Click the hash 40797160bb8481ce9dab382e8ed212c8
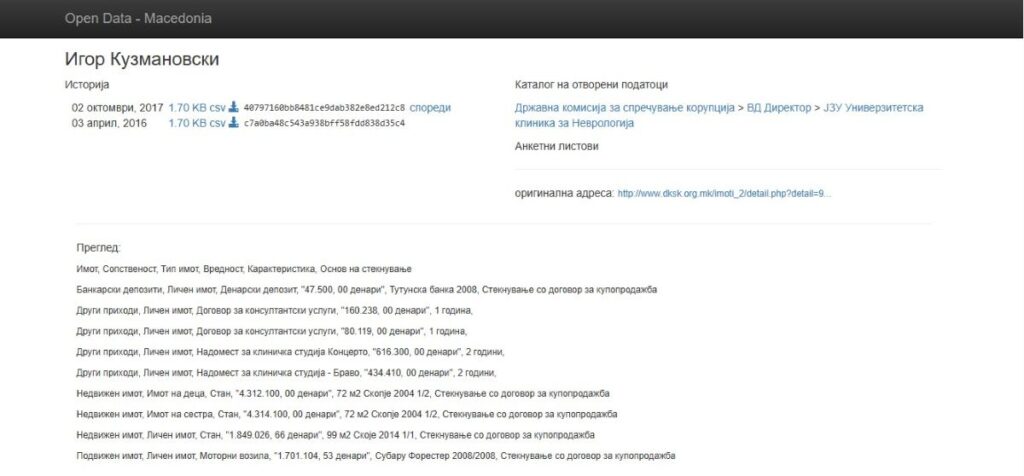Viewport: 1024px width, 476px height. [x=324, y=108]
